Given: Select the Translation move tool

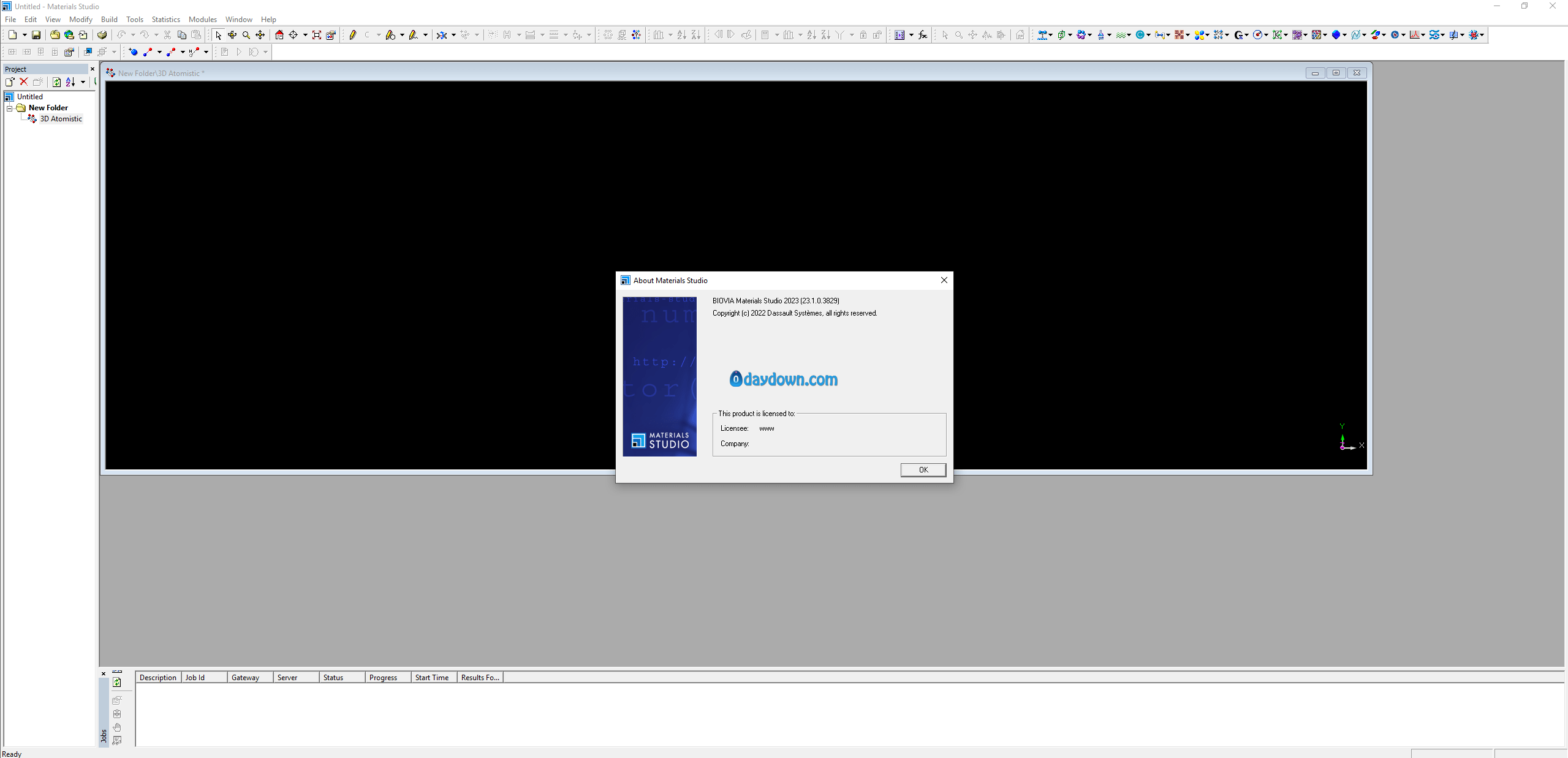Looking at the screenshot, I should [x=260, y=35].
